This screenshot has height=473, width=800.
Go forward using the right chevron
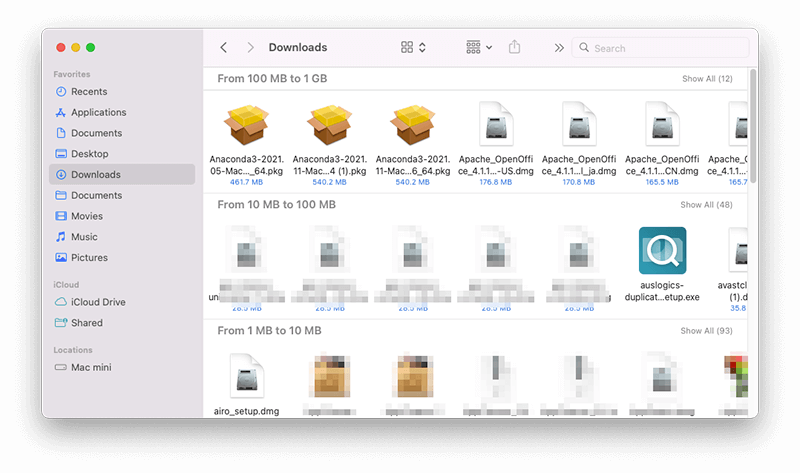click(x=250, y=47)
